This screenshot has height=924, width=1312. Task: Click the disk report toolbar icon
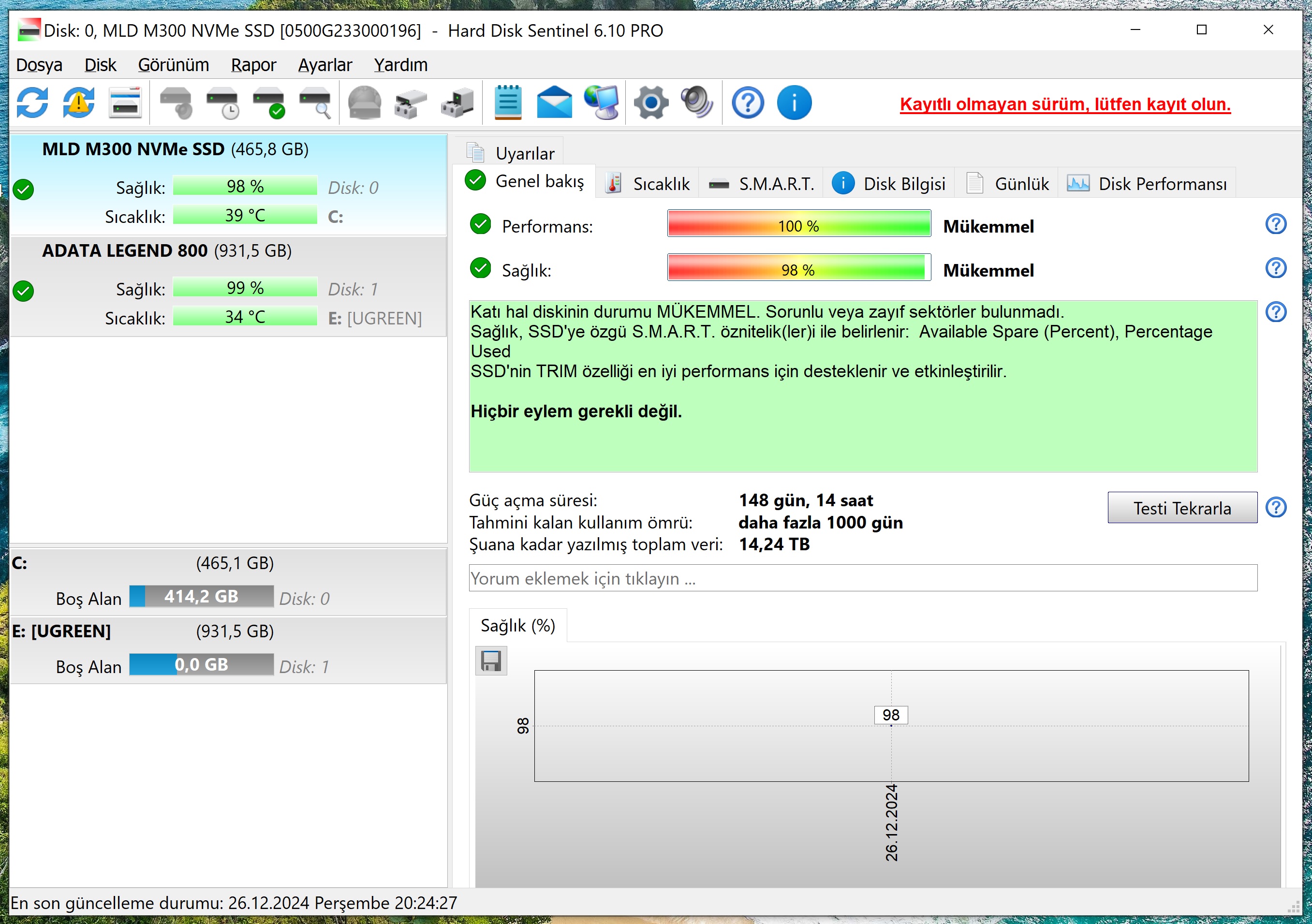click(x=125, y=103)
